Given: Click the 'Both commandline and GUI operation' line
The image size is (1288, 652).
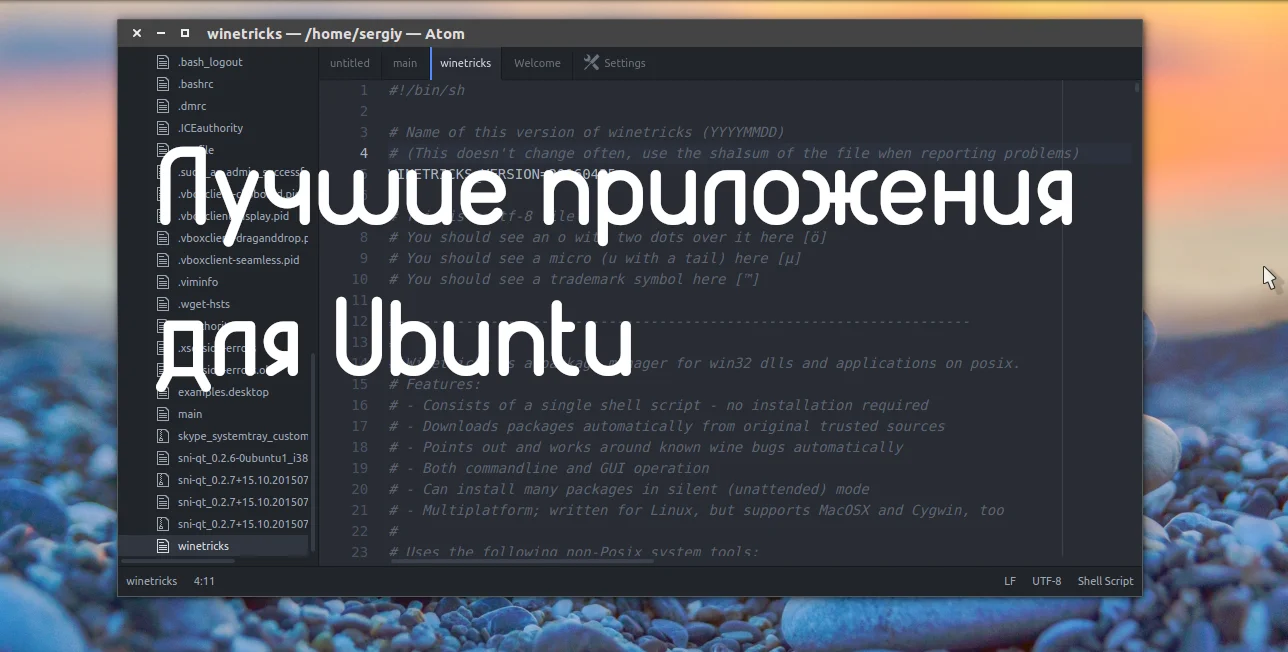Looking at the screenshot, I should pos(549,468).
